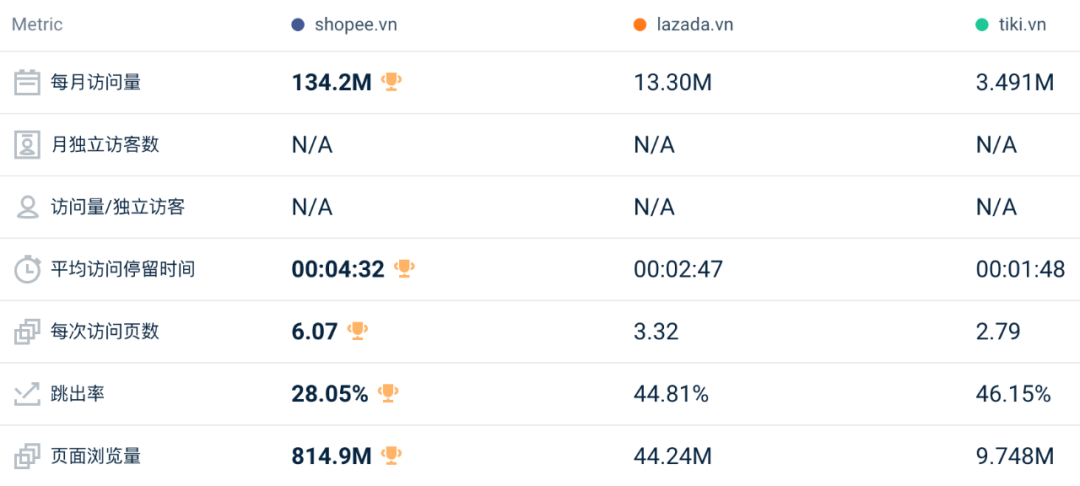Click the trophy icon next to 134.2M
This screenshot has width=1080, height=486.
391,83
